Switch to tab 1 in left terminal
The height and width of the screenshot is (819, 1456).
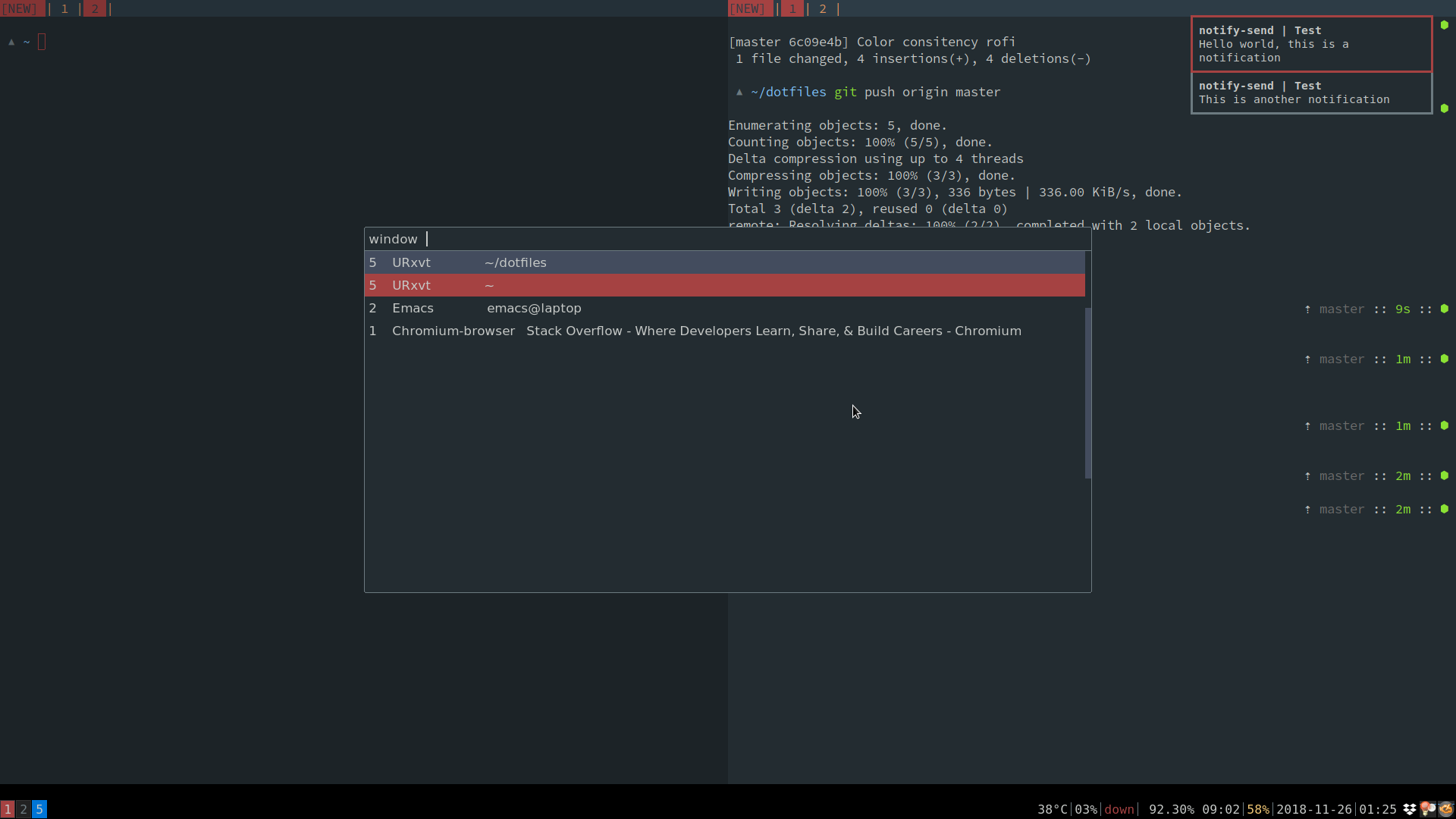tap(64, 9)
